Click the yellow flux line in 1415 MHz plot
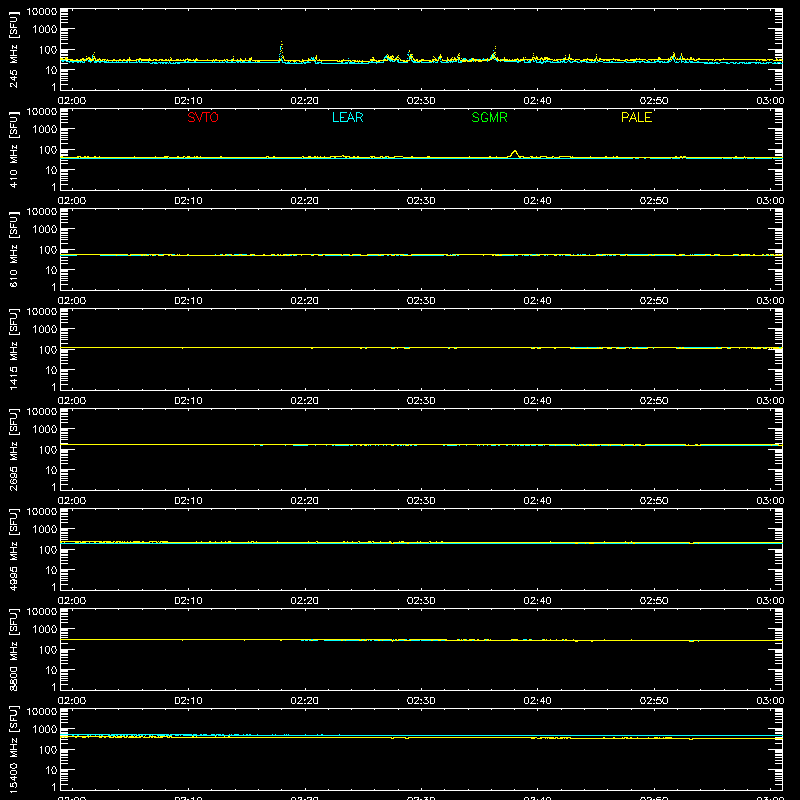Viewport: 800px width, 800px height. (x=421, y=347)
